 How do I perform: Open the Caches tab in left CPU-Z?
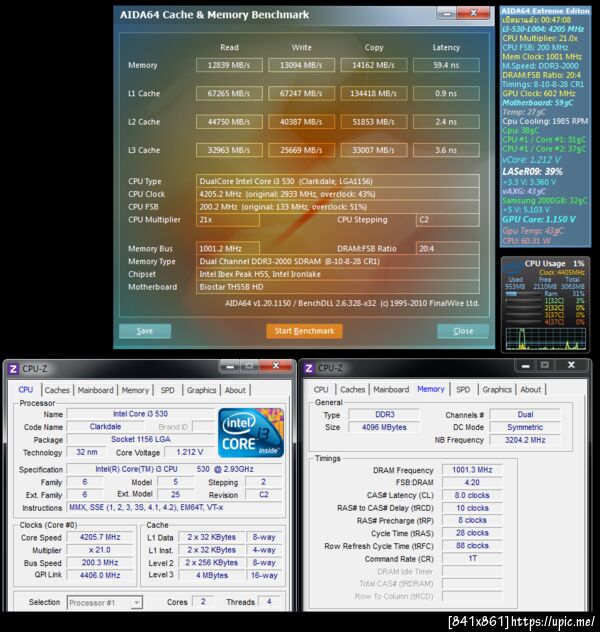57,390
